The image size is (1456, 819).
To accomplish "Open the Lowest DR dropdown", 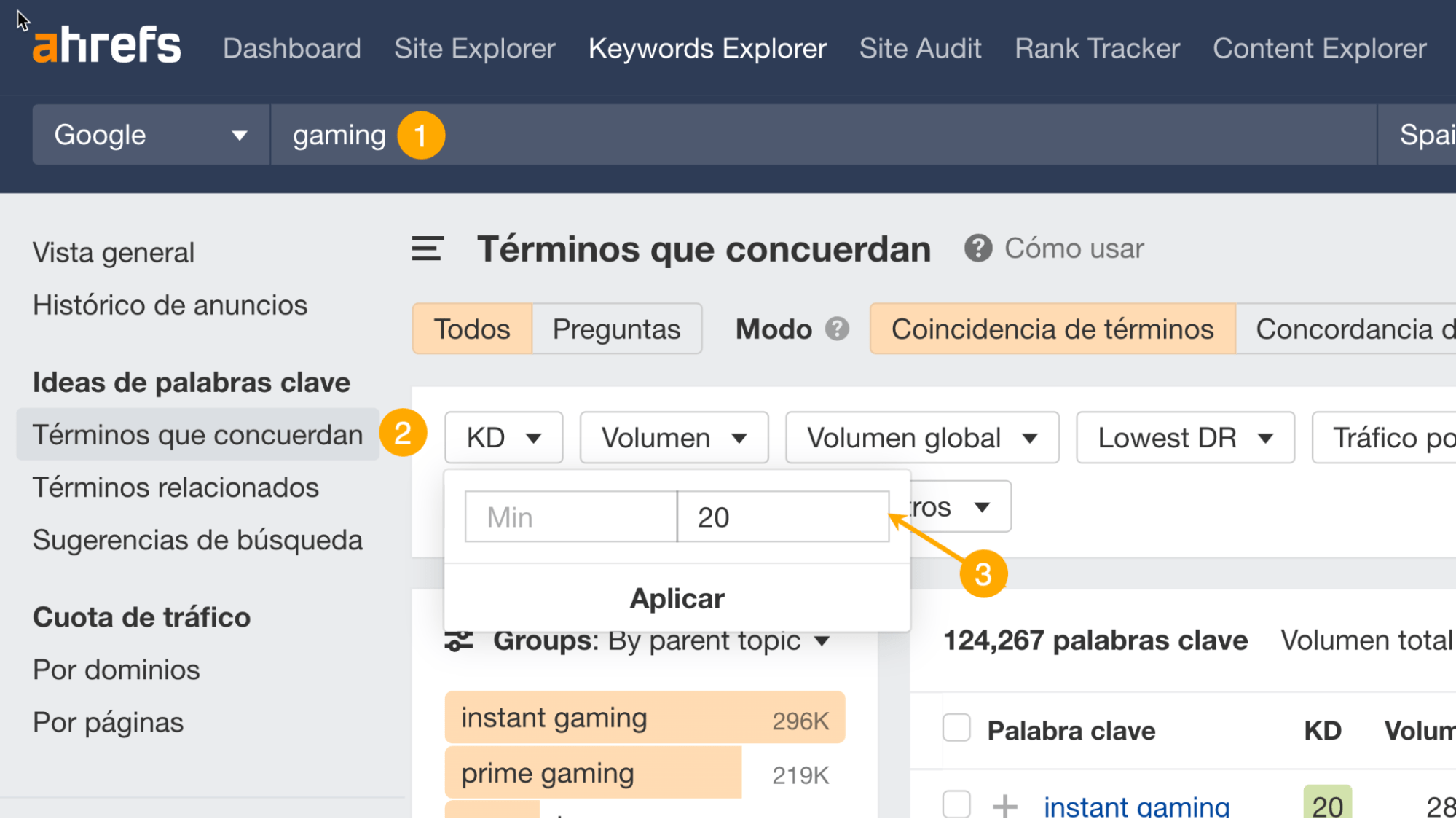I will click(1184, 437).
